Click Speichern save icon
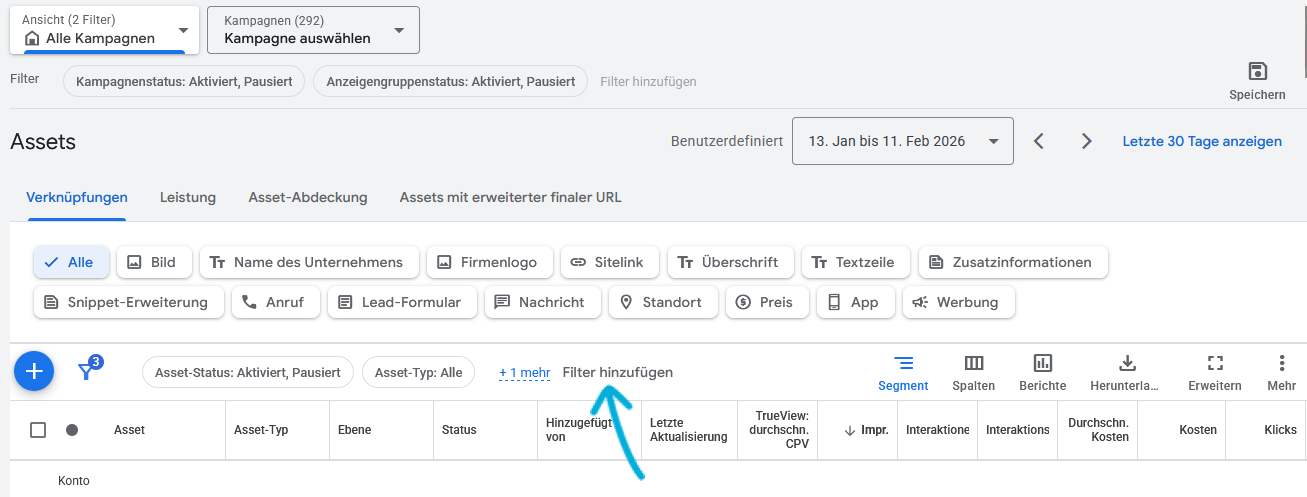The height and width of the screenshot is (497, 1307). [1257, 72]
